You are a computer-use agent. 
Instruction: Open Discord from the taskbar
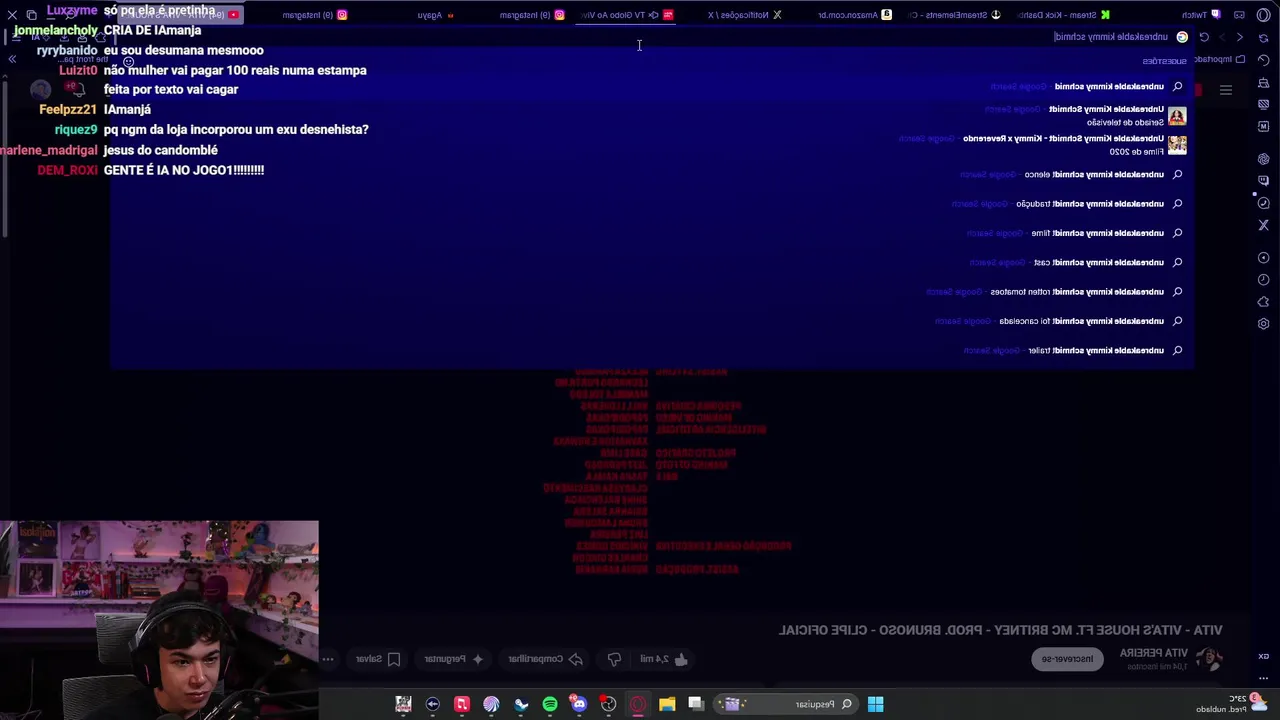pyautogui.click(x=579, y=704)
